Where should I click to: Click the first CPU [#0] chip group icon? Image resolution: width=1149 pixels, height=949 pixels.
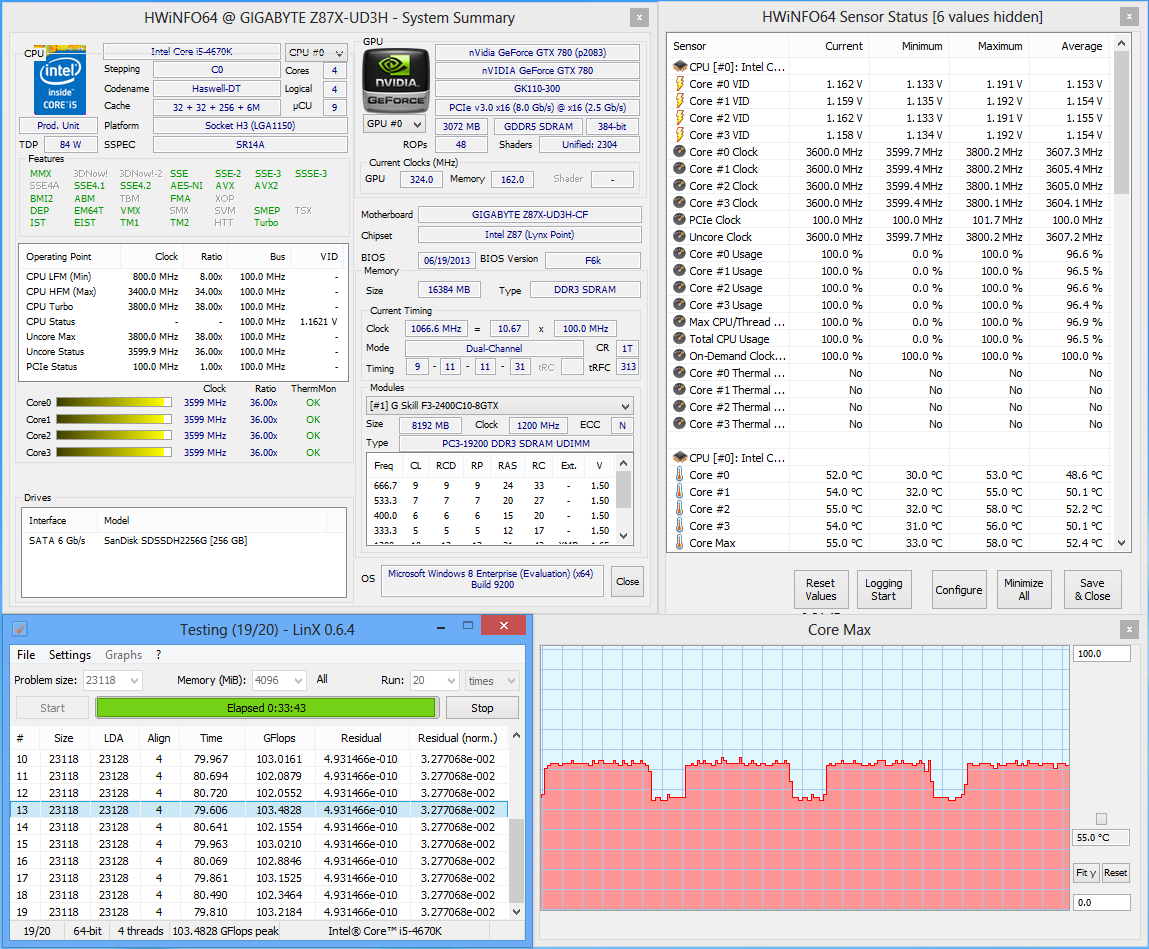point(679,67)
